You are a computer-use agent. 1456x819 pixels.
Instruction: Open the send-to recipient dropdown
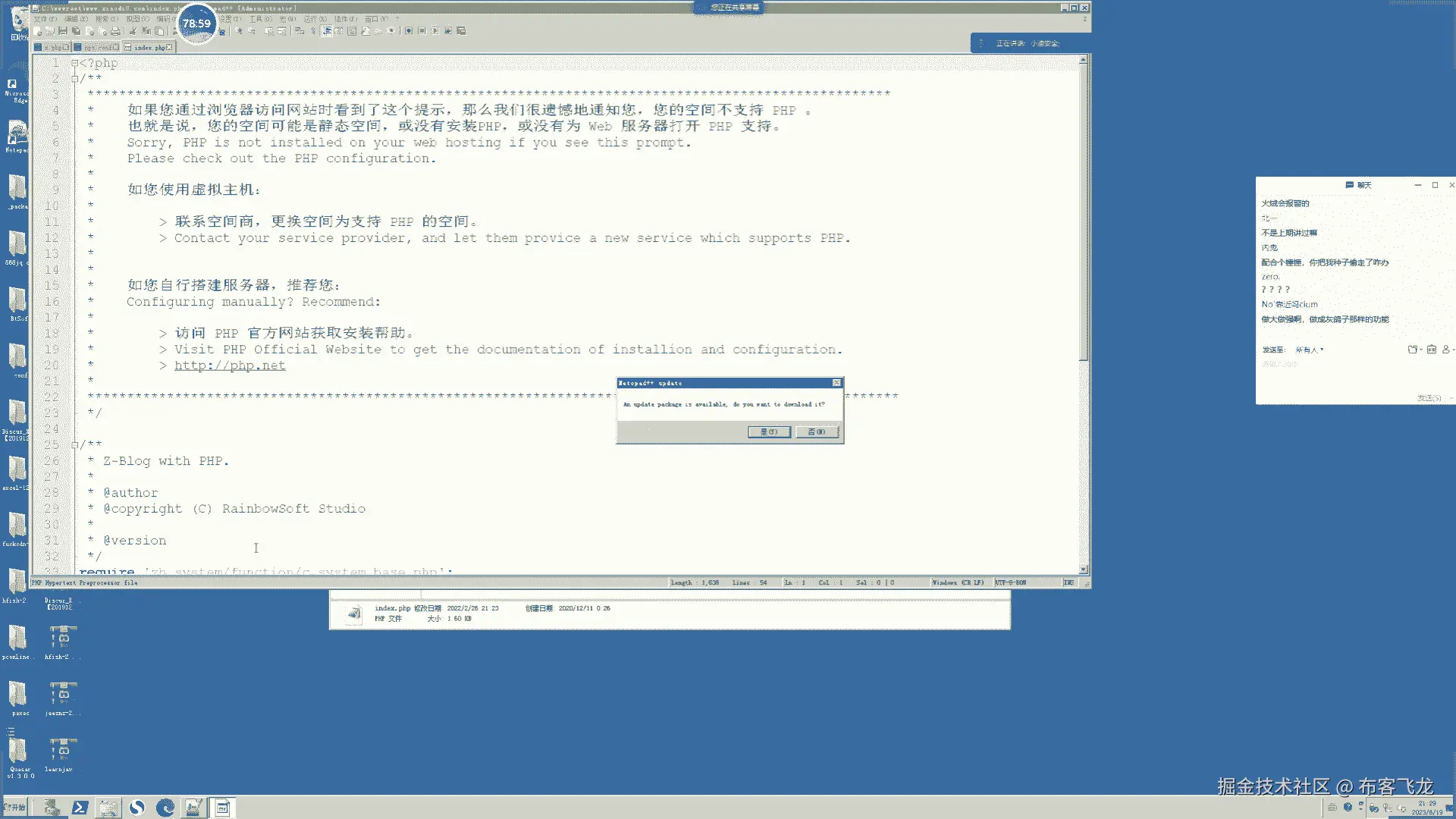click(1310, 350)
